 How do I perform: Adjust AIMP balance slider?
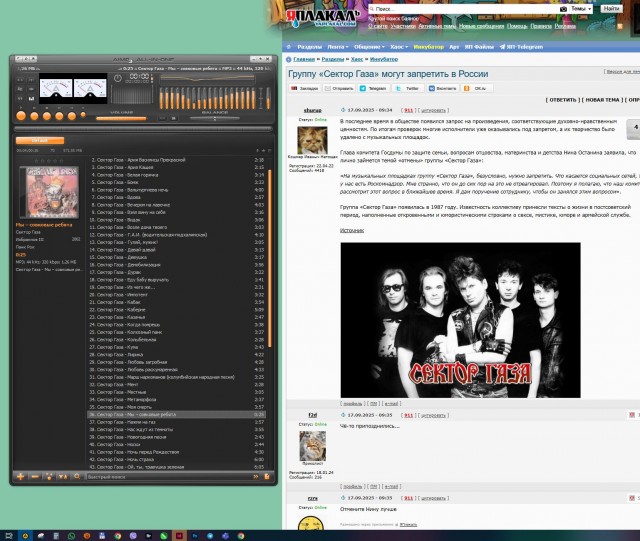coord(215,118)
